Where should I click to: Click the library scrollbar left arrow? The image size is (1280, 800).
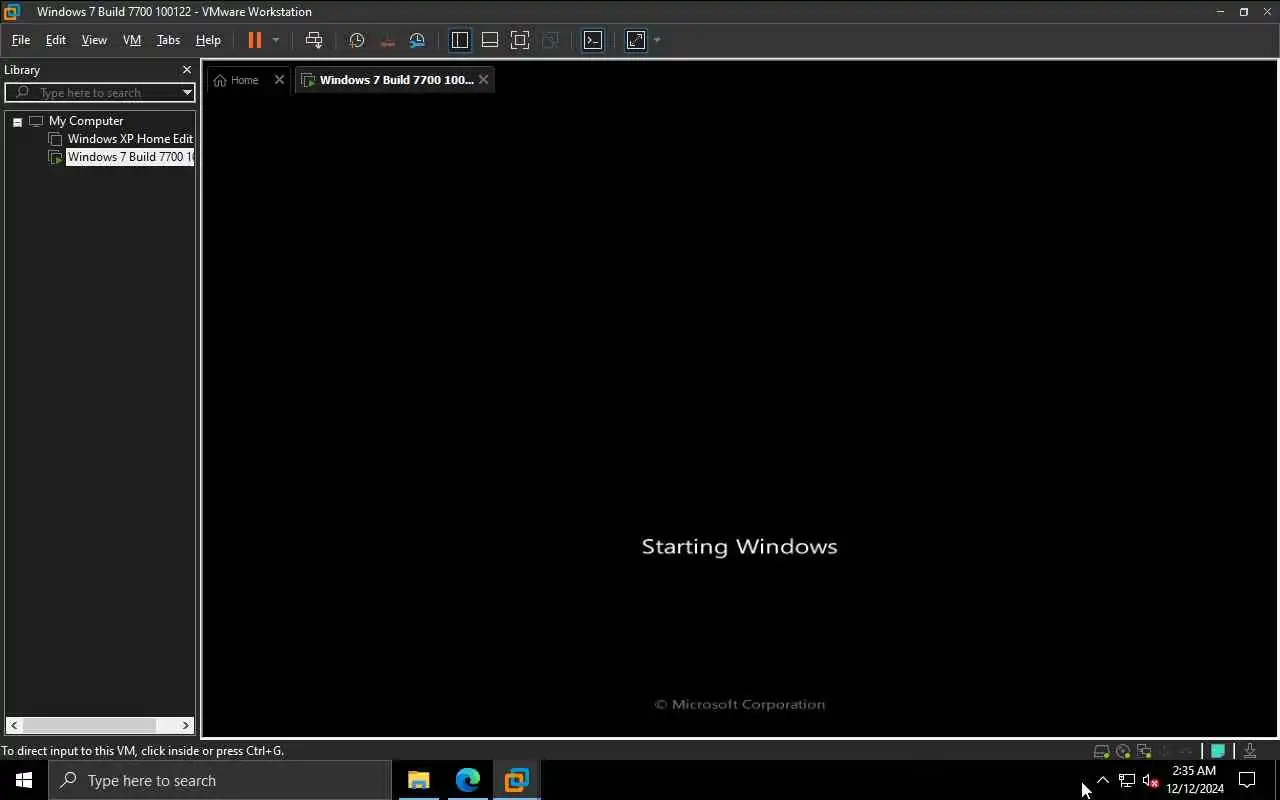(13, 725)
